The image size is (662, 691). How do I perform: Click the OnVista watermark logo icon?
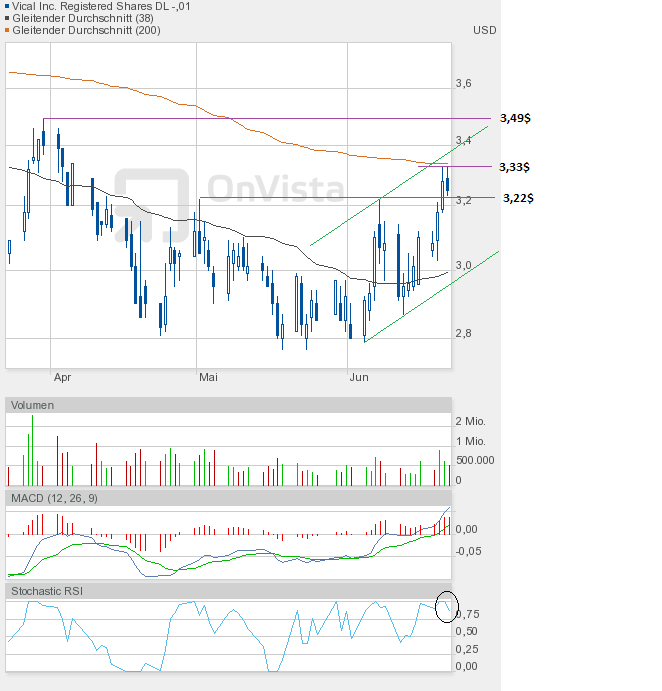tap(151, 204)
